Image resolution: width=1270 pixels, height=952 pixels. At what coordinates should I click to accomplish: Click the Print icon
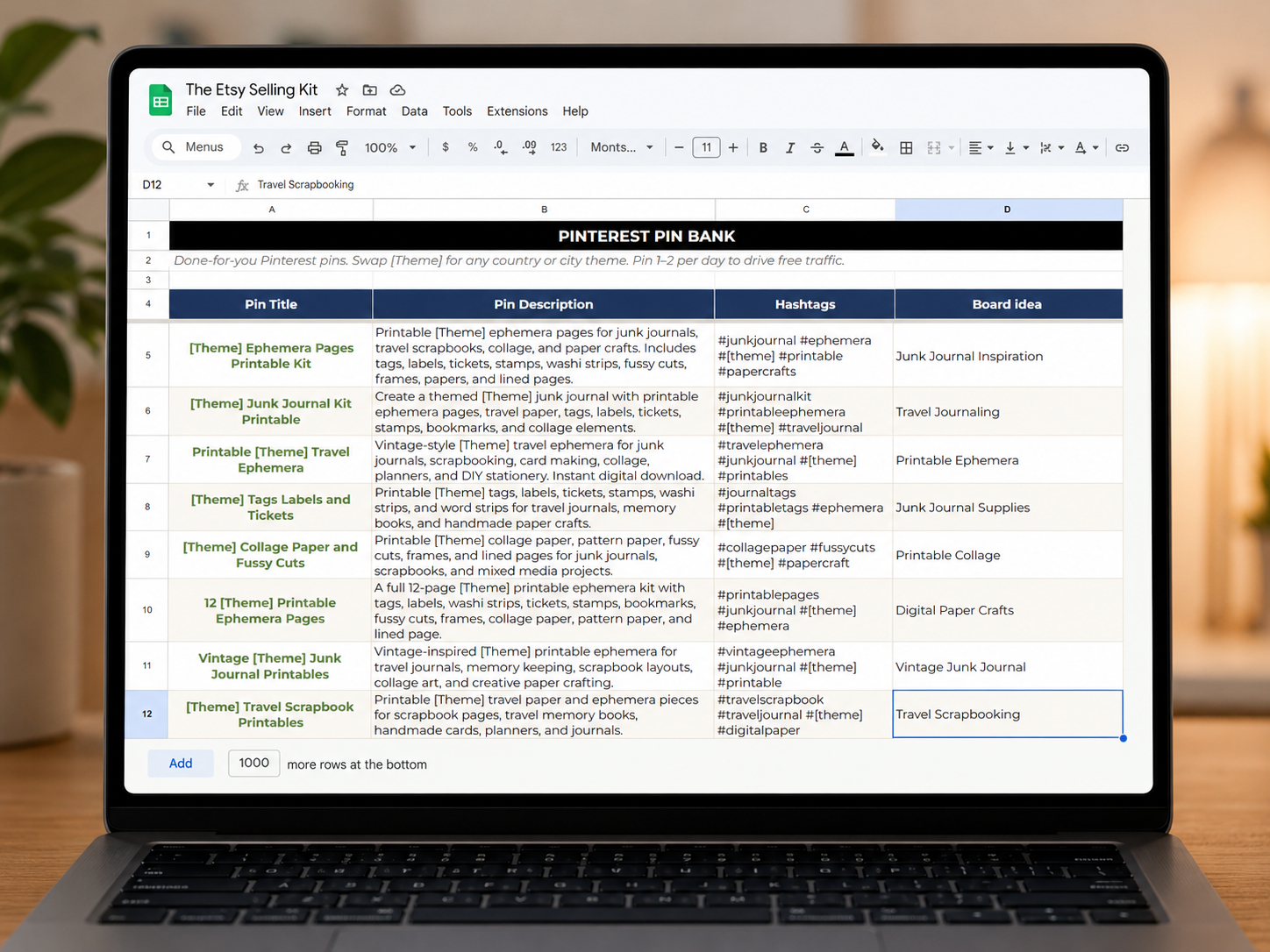click(x=314, y=148)
